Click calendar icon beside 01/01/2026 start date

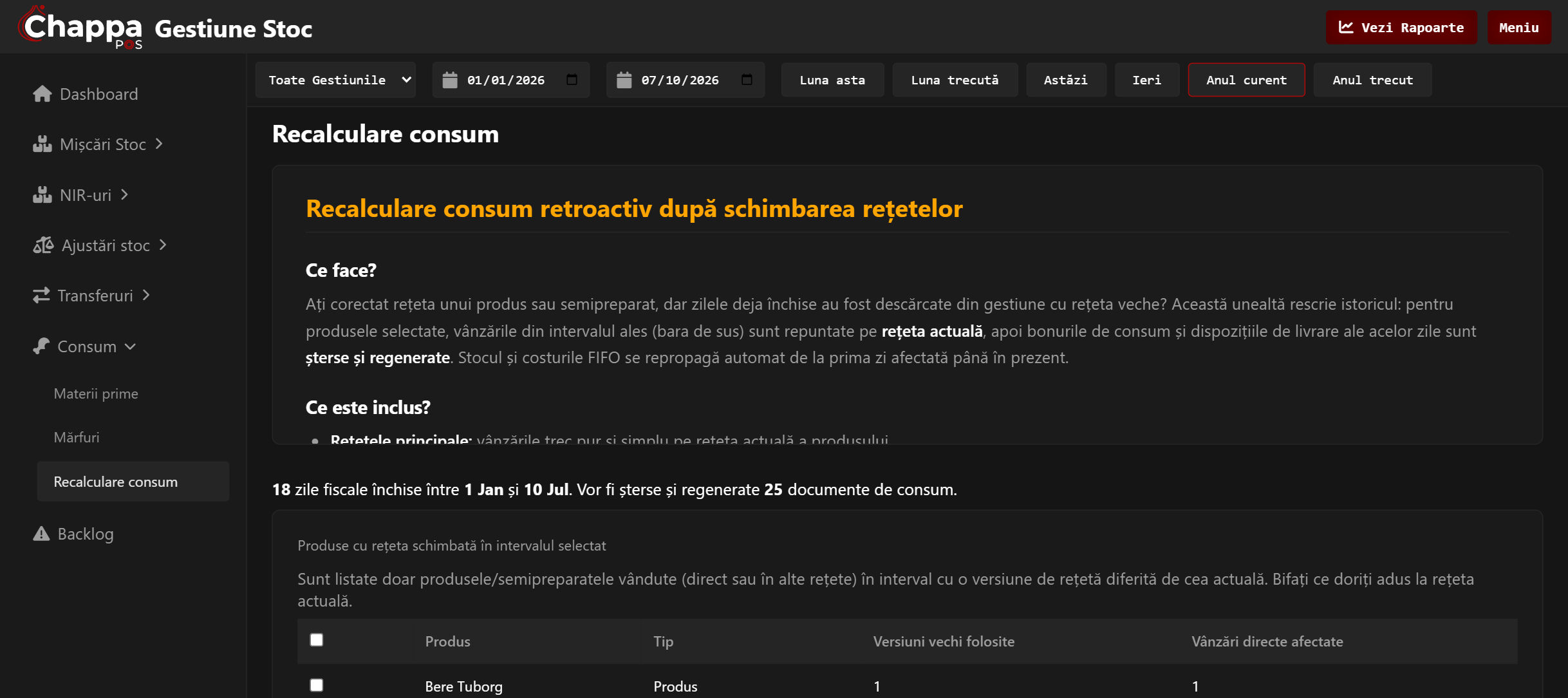pos(450,80)
